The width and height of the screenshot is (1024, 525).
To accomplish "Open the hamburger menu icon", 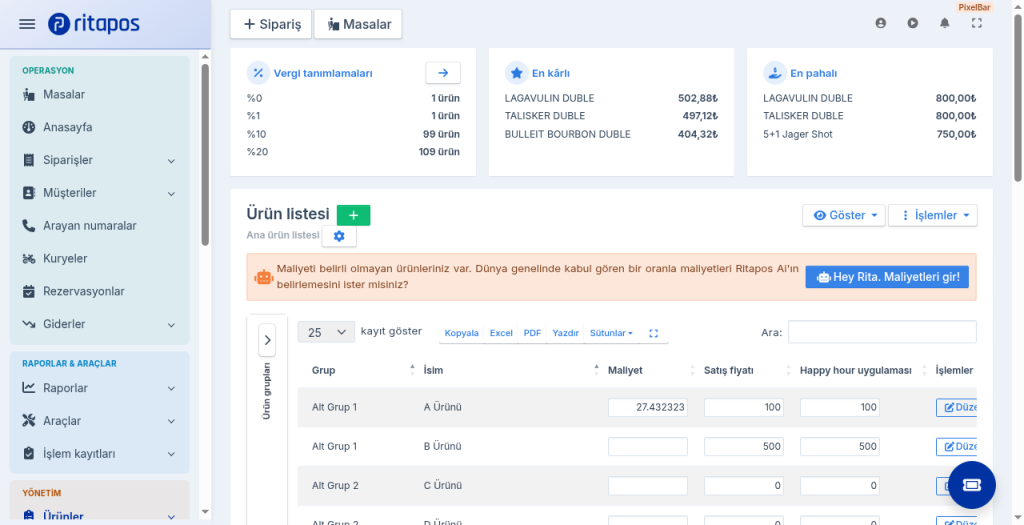I will (27, 24).
